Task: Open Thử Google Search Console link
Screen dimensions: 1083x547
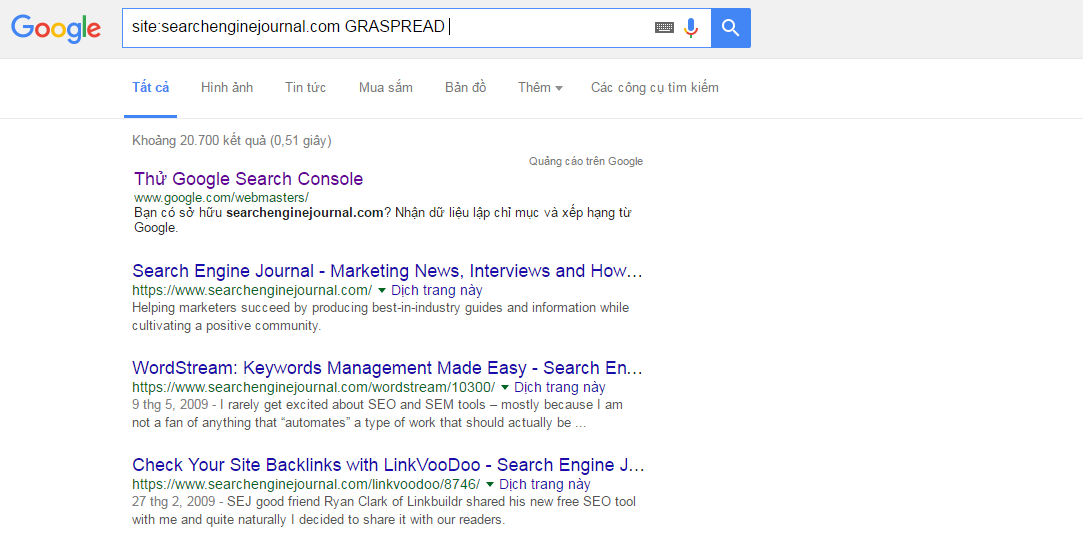Action: point(249,179)
